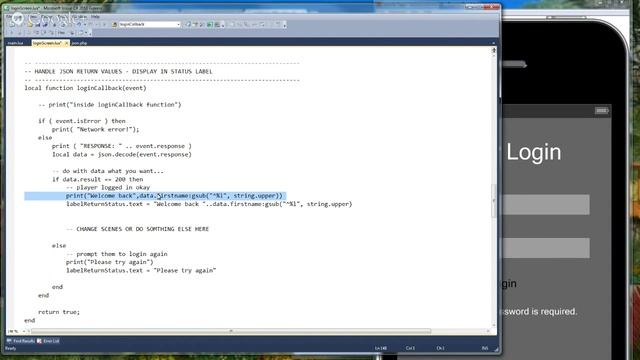Close the loginScreen.lua tab with its X

(x=67, y=43)
